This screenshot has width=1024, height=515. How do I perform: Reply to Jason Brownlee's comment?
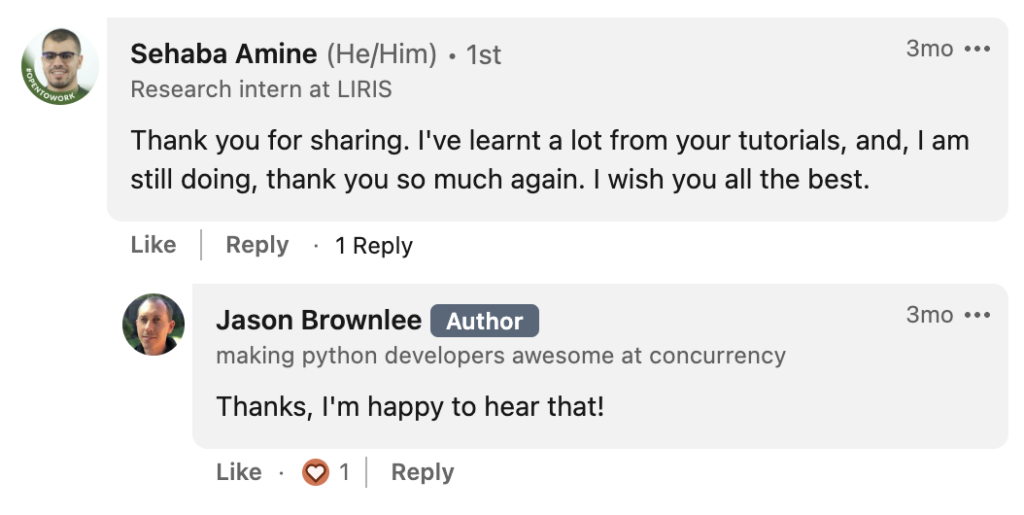coord(422,472)
